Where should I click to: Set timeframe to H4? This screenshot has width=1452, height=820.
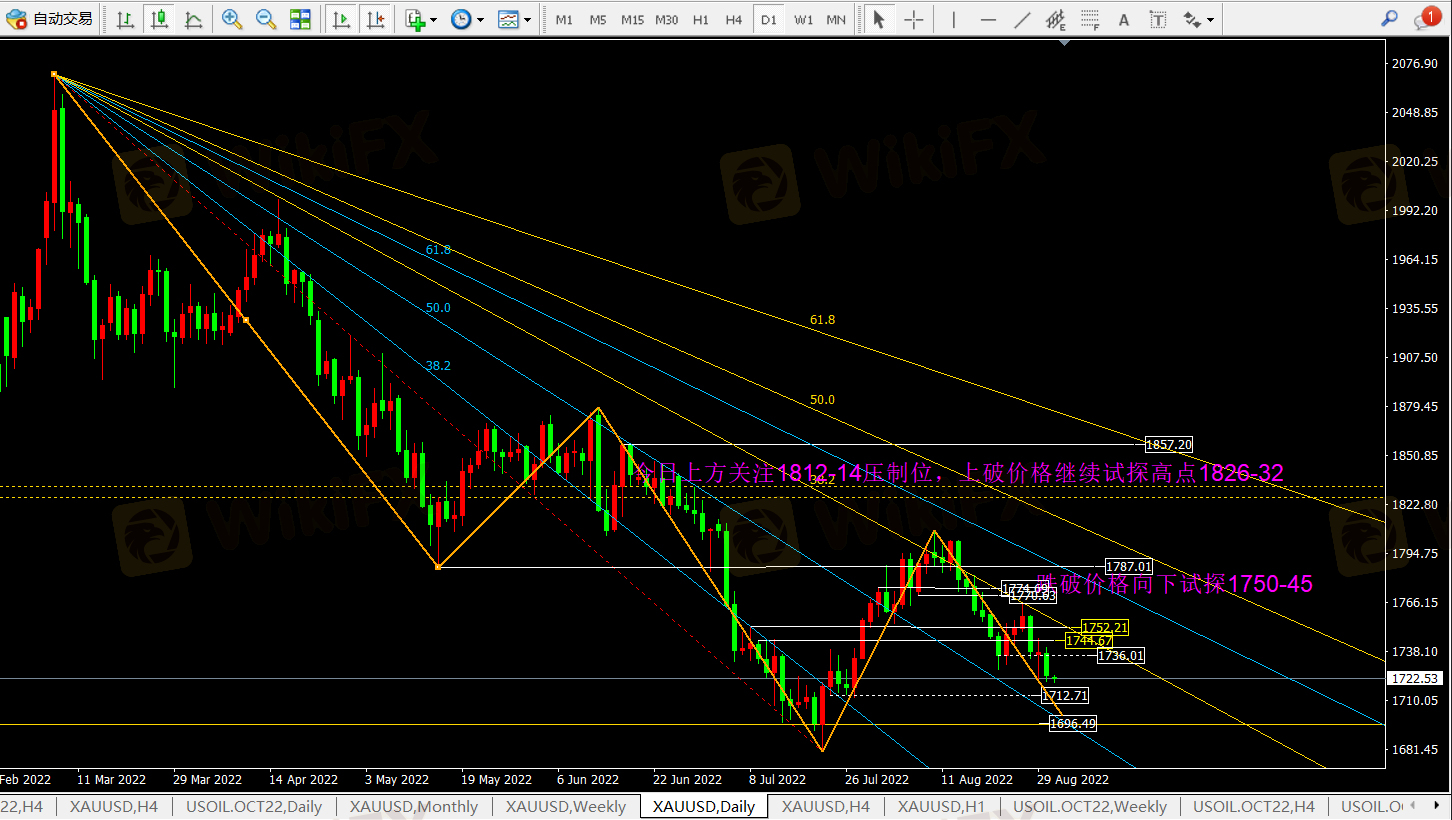734,19
